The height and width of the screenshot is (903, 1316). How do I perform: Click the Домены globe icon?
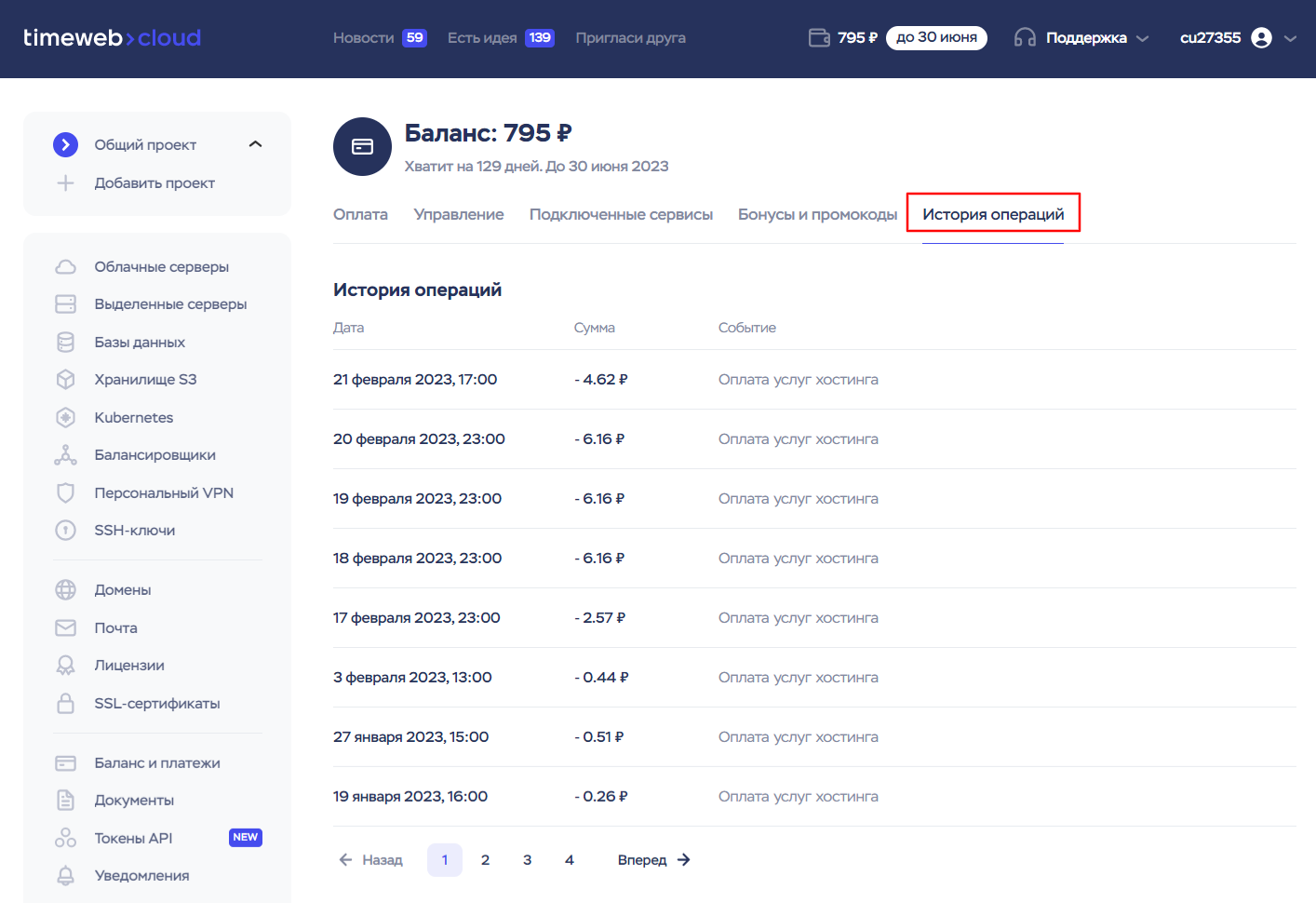[65, 590]
